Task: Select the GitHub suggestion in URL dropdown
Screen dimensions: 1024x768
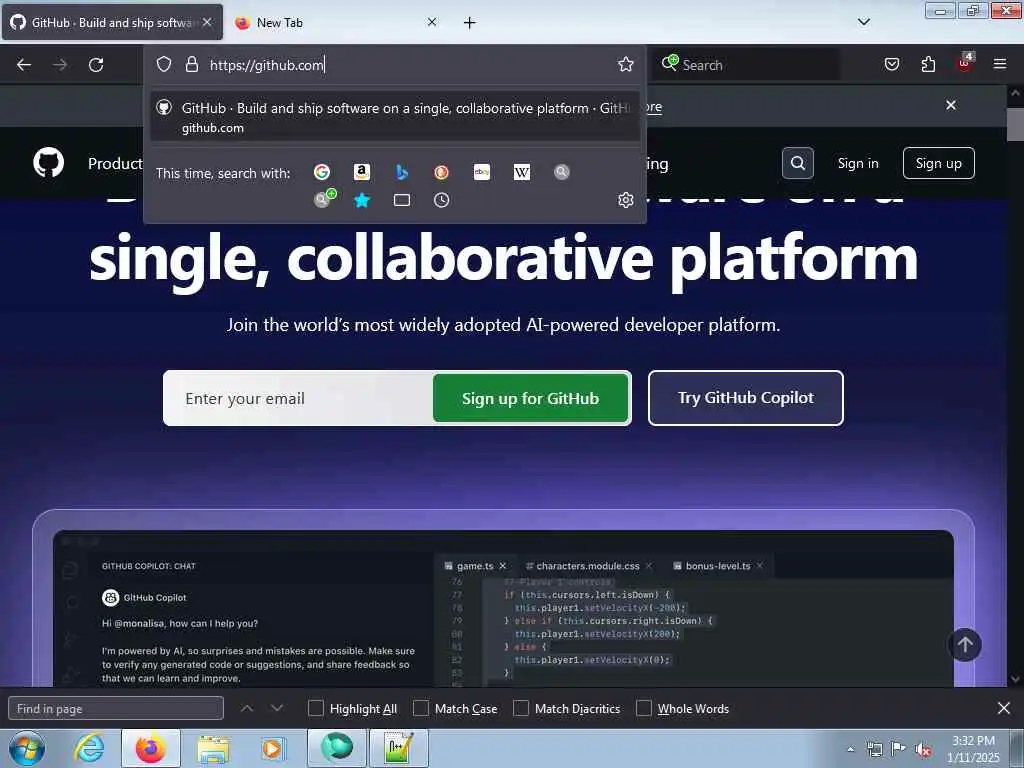Action: [395, 118]
